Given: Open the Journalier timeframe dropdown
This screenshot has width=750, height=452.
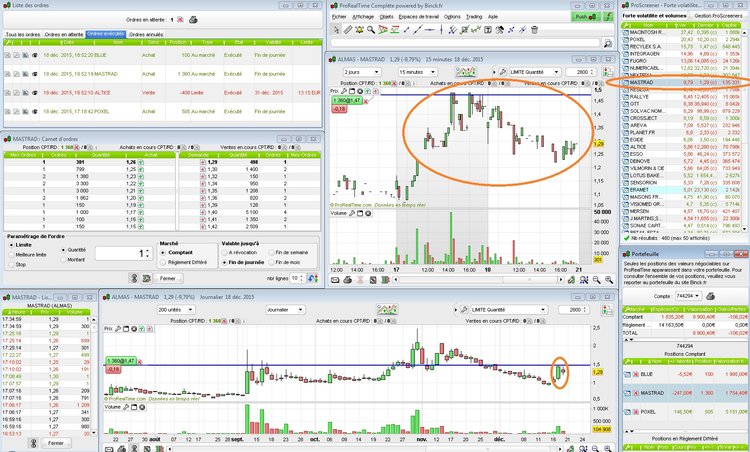Looking at the screenshot, I should [286, 310].
